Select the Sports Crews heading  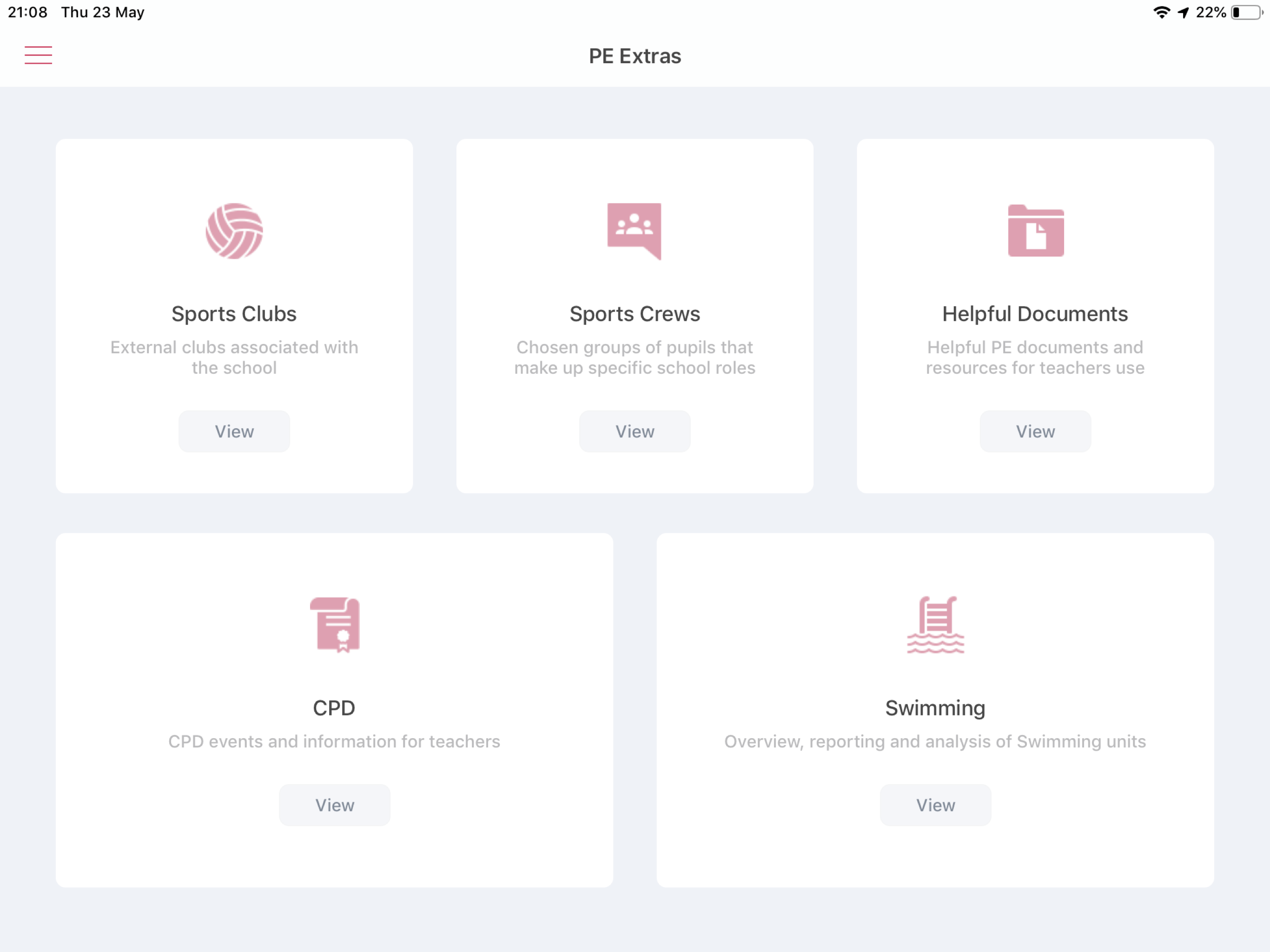[635, 314]
